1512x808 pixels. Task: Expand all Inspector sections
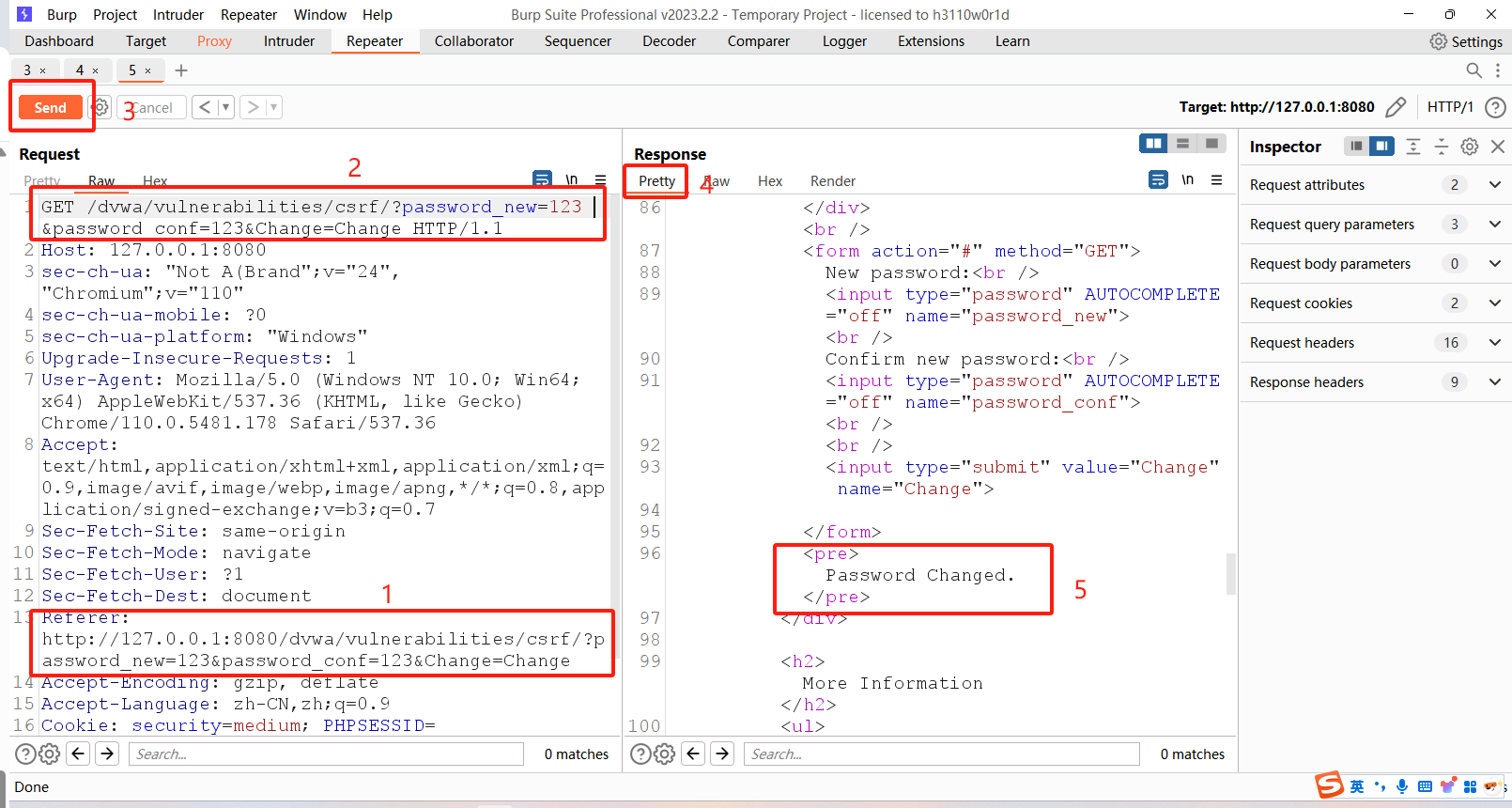[x=1413, y=147]
